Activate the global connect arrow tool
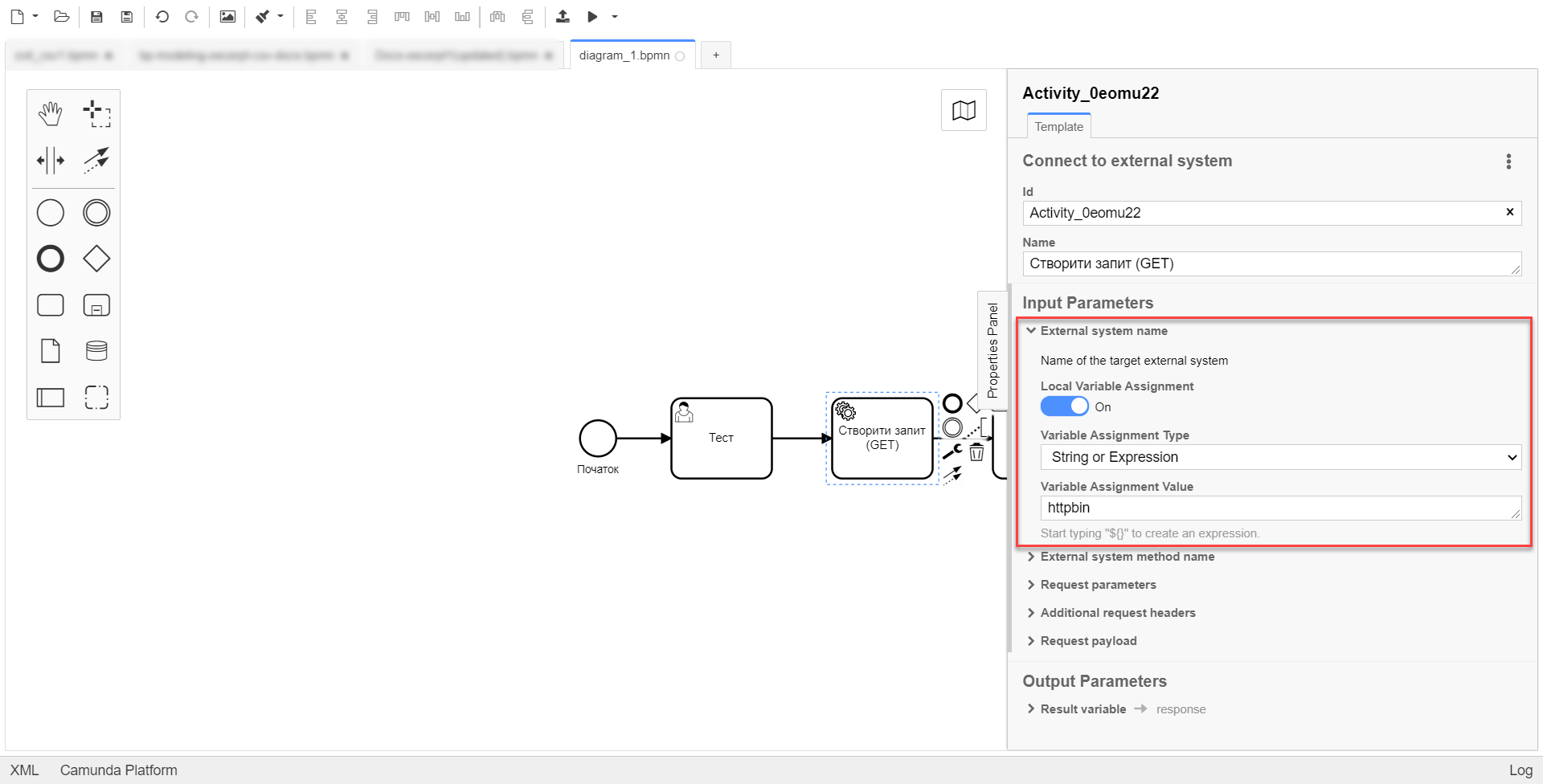1543x784 pixels. pos(96,160)
